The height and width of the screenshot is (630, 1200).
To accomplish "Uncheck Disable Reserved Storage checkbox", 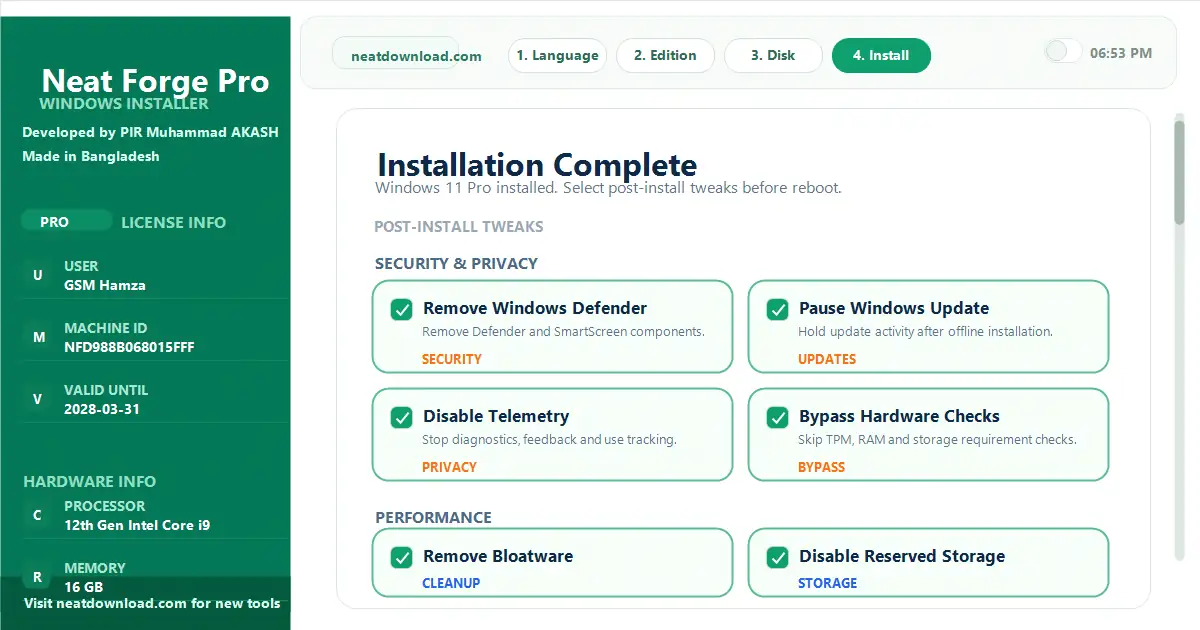I will (x=778, y=557).
